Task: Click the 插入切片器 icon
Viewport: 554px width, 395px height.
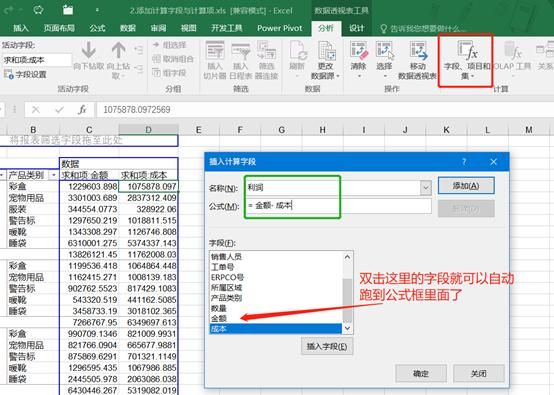Action: [215, 51]
